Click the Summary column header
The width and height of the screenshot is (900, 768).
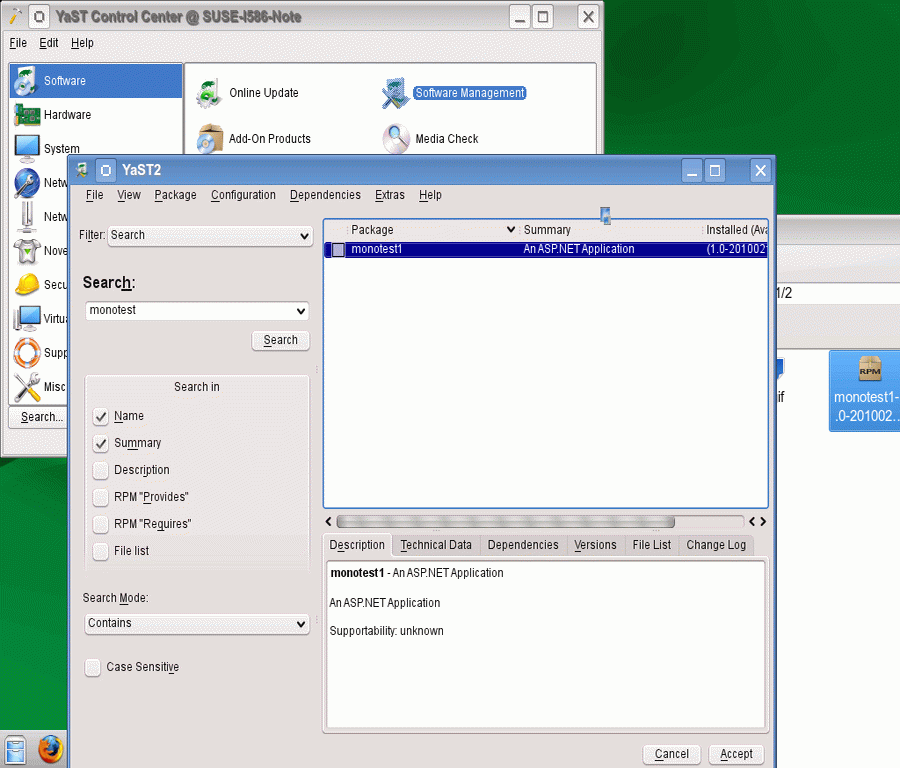point(610,230)
